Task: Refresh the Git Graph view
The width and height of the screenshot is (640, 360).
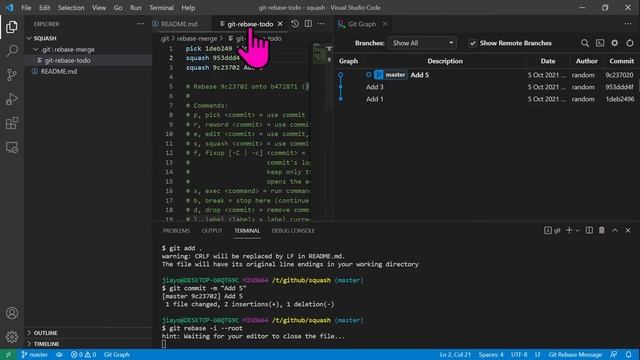Action: pos(630,43)
